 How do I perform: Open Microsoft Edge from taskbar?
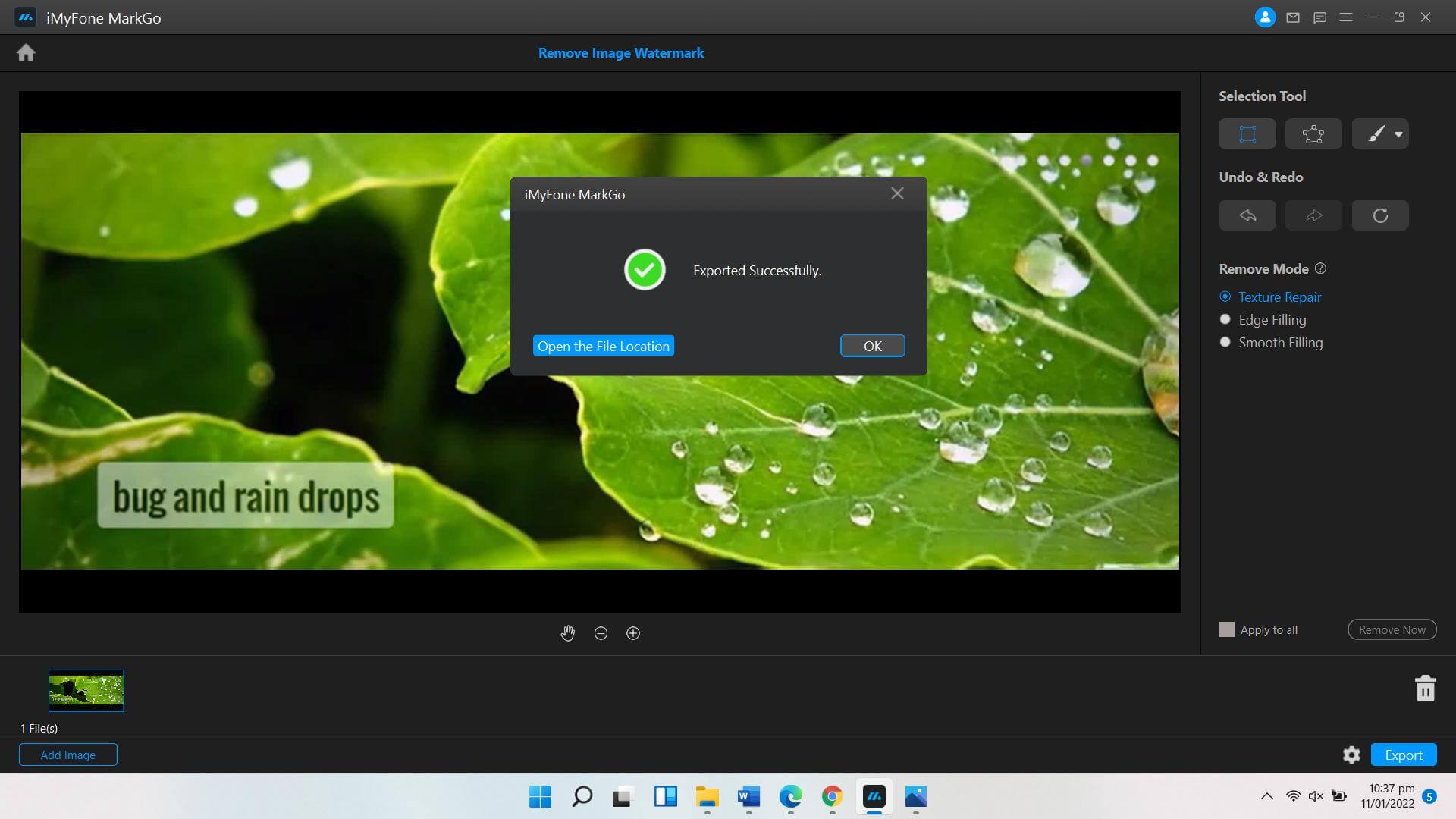point(790,796)
